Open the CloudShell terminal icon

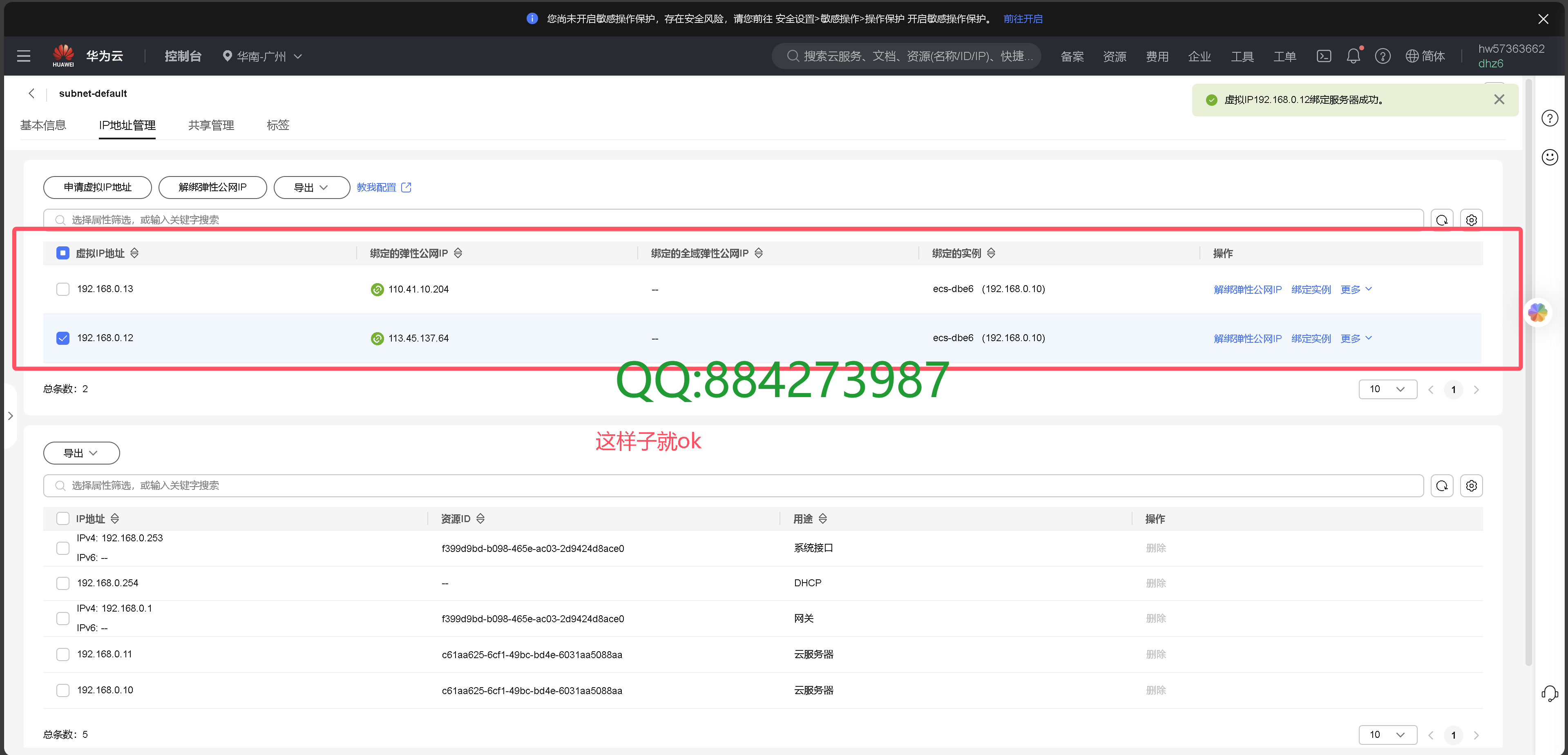point(1323,56)
